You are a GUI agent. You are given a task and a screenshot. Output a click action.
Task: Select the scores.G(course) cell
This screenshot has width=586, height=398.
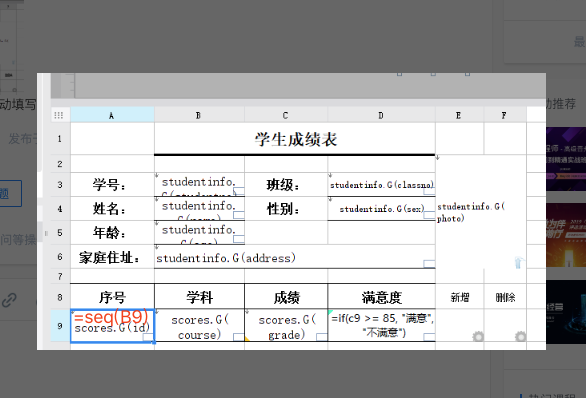point(199,326)
